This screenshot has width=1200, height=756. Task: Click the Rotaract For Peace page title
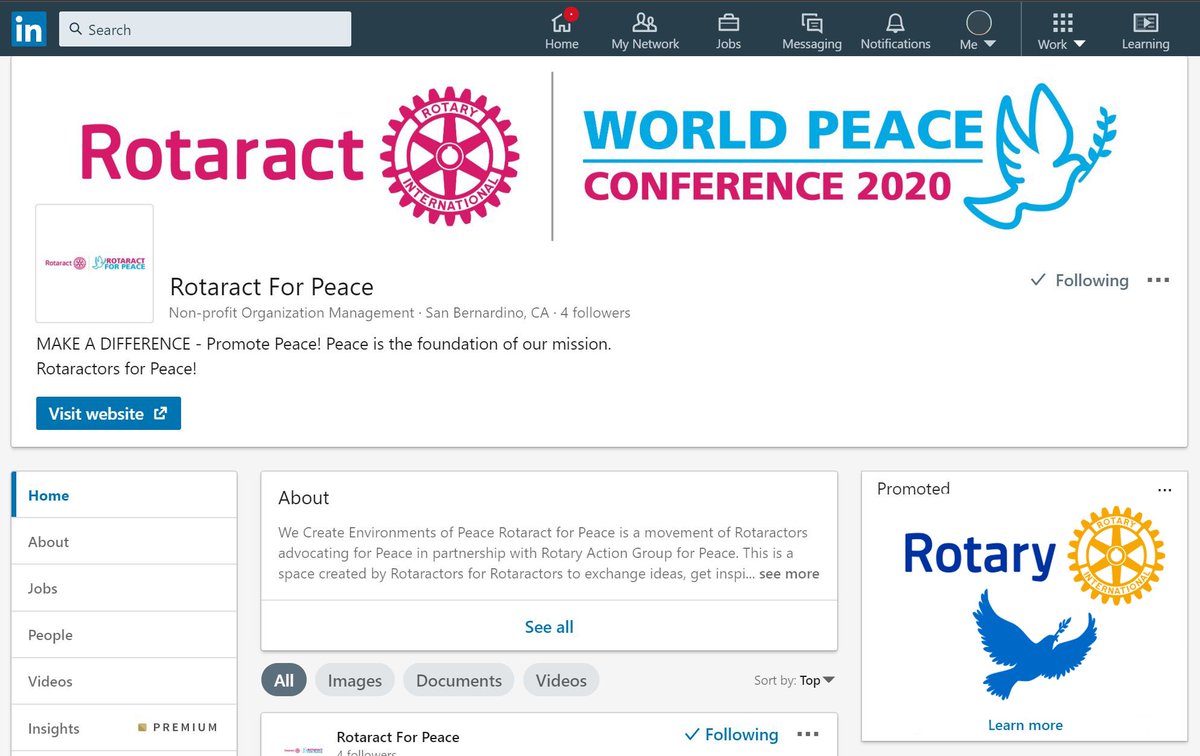click(x=272, y=287)
